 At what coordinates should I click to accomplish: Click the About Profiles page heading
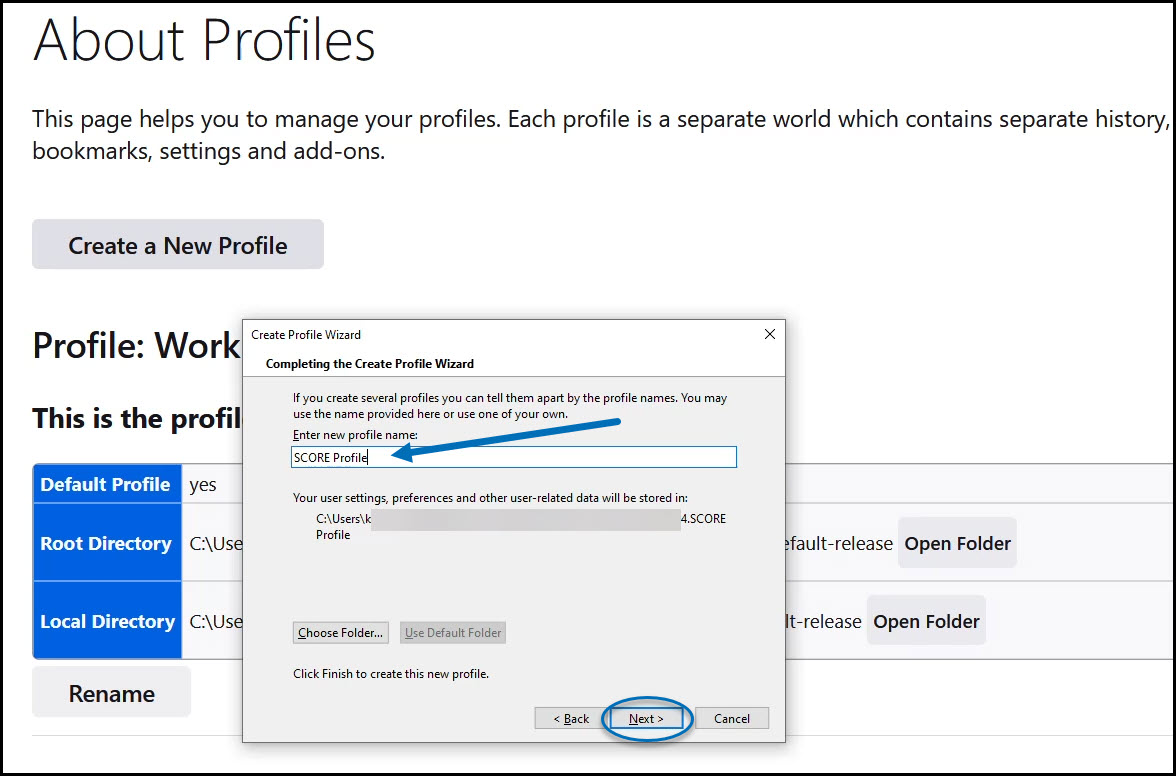pyautogui.click(x=204, y=39)
